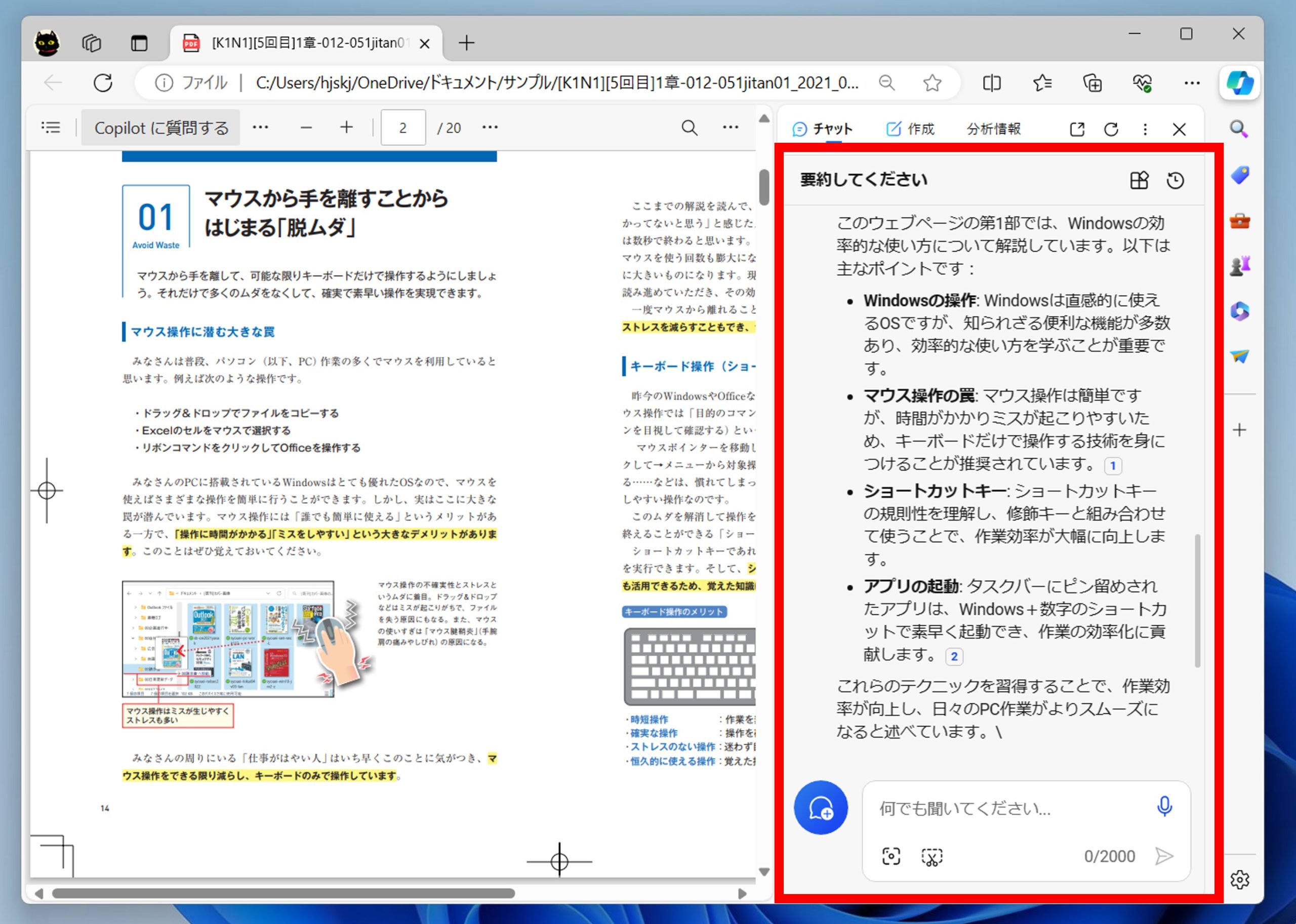This screenshot has height=924, width=1296.
Task: Switch to the チャット tab
Action: click(x=823, y=129)
